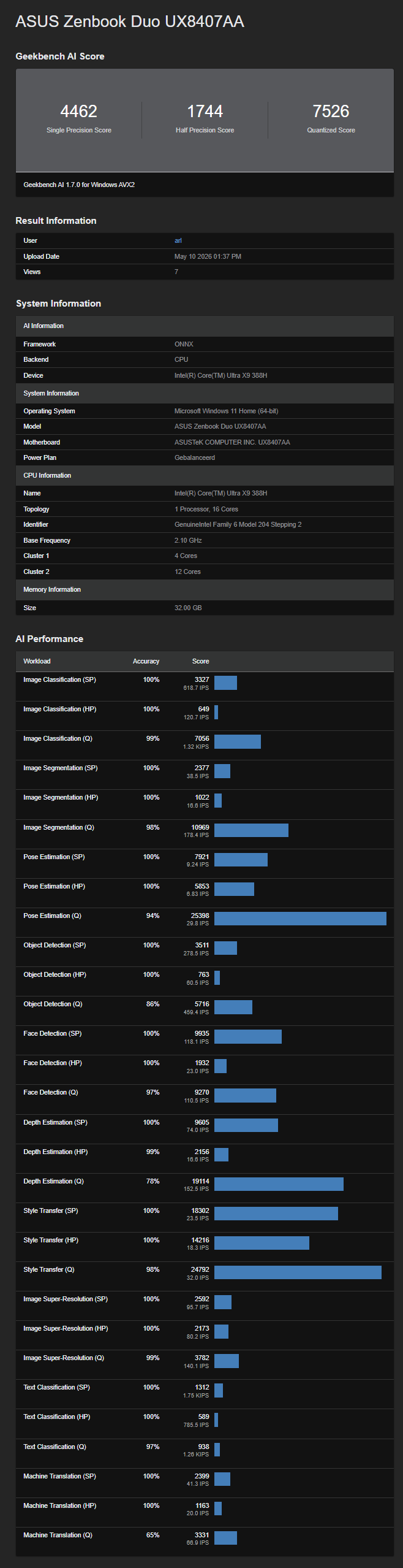Click the Pose Estimation (Q) score bar
The height and width of the screenshot is (1568, 403).
(300, 919)
